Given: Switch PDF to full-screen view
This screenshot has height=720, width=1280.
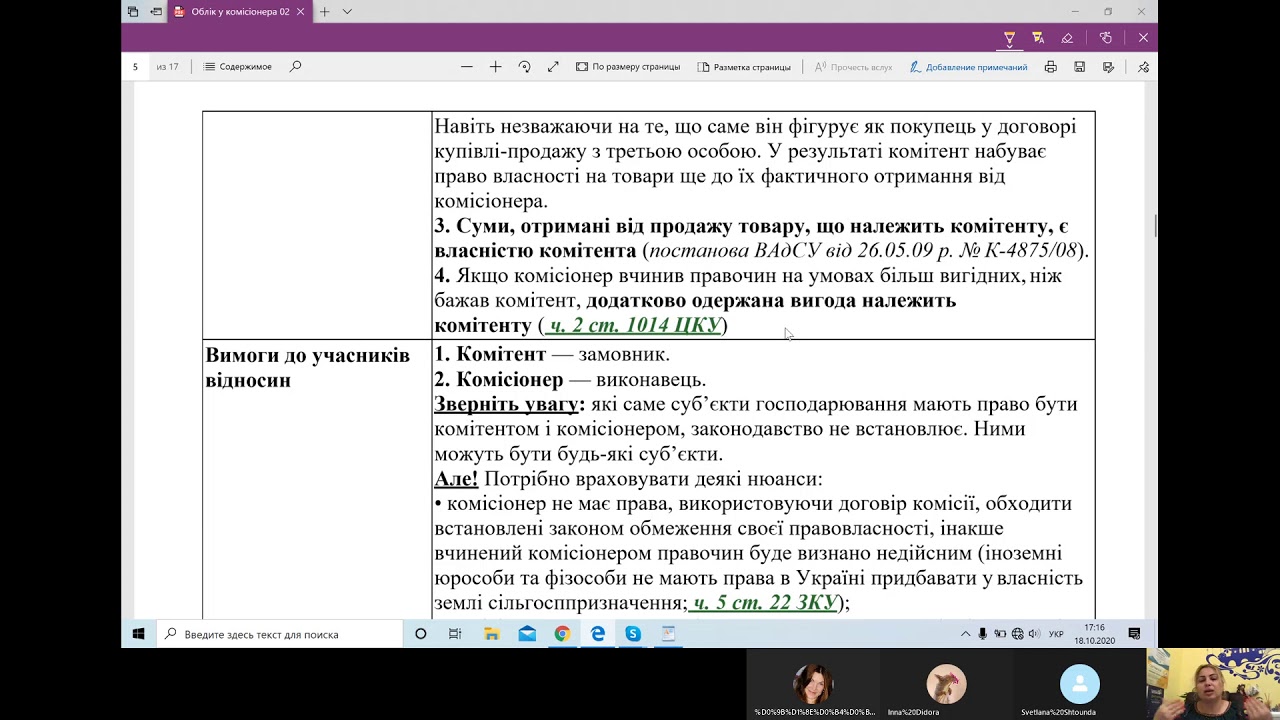Looking at the screenshot, I should point(553,67).
